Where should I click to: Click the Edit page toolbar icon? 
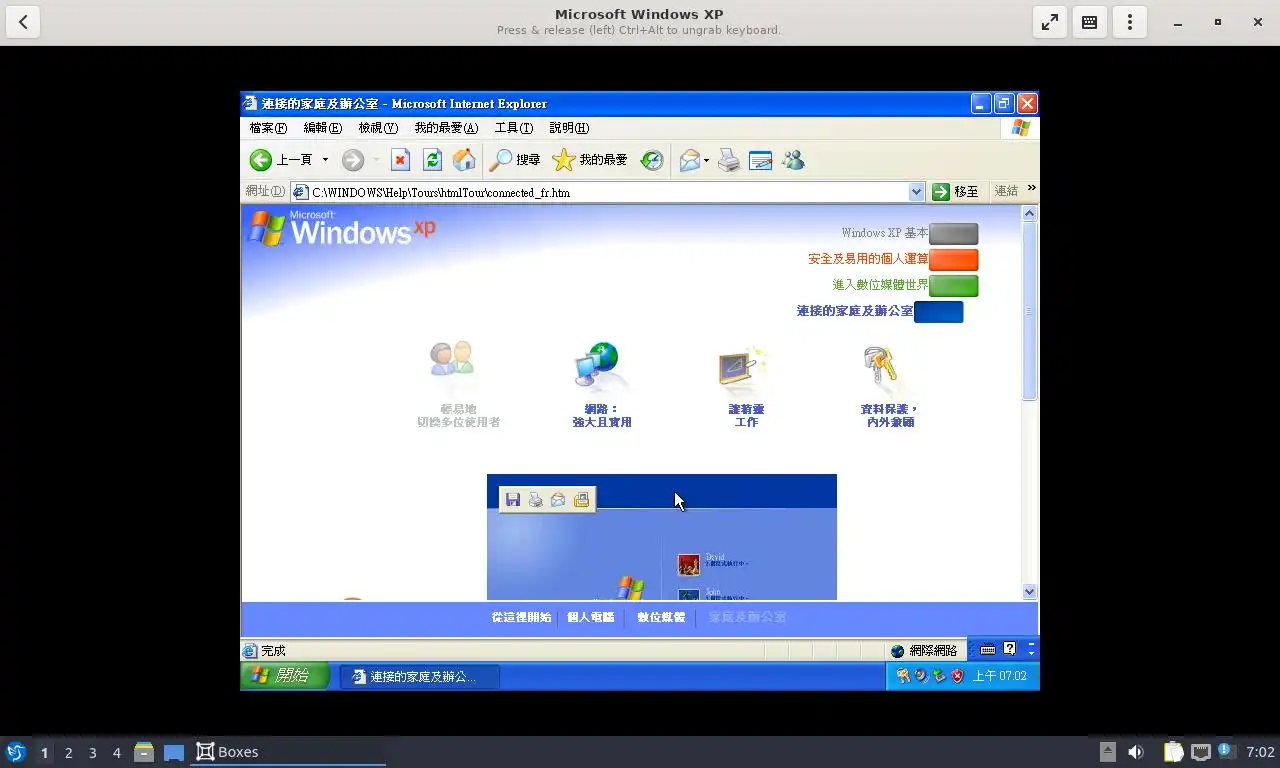tap(761, 160)
